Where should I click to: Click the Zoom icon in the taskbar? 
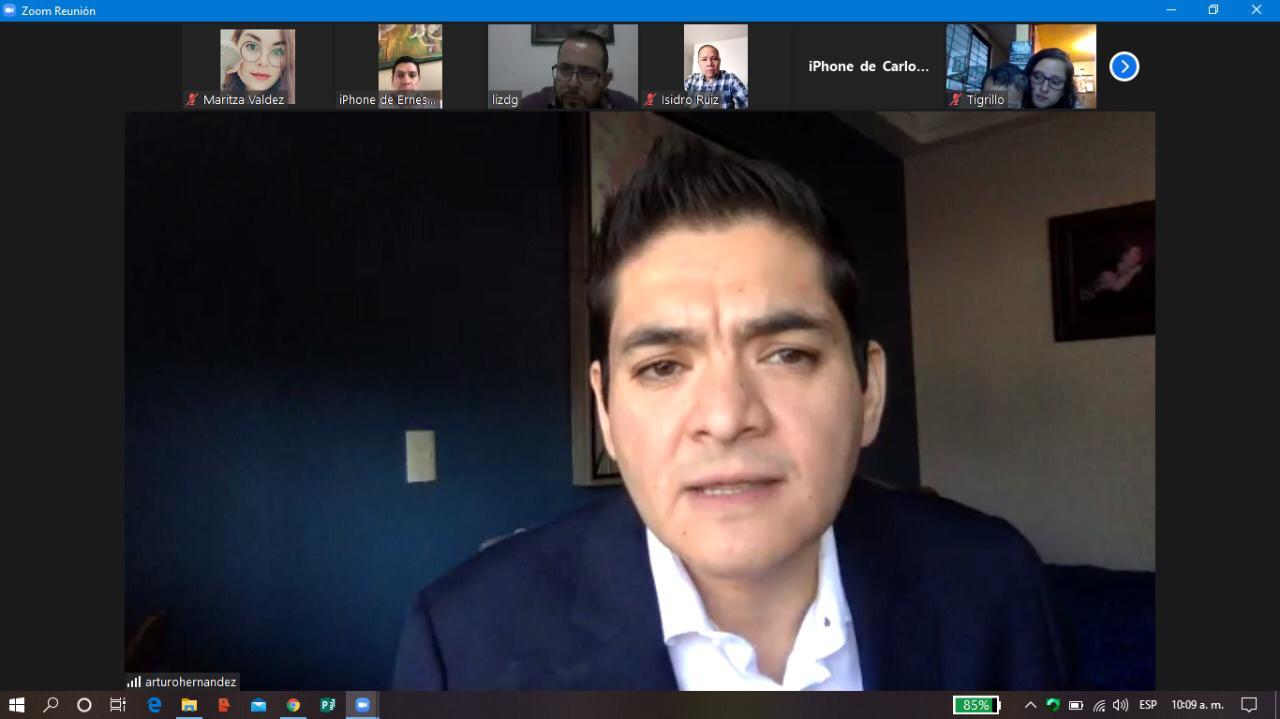(x=362, y=705)
